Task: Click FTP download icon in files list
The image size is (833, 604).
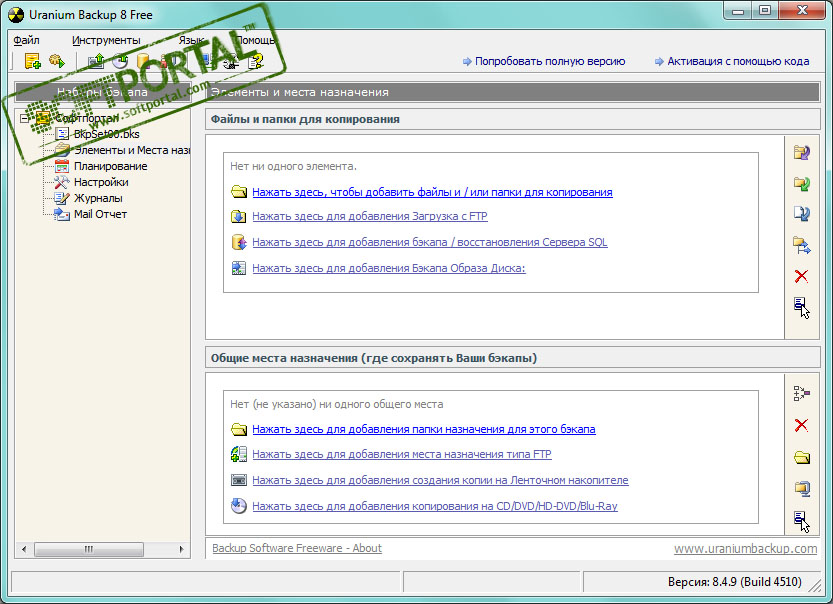Action: [239, 216]
